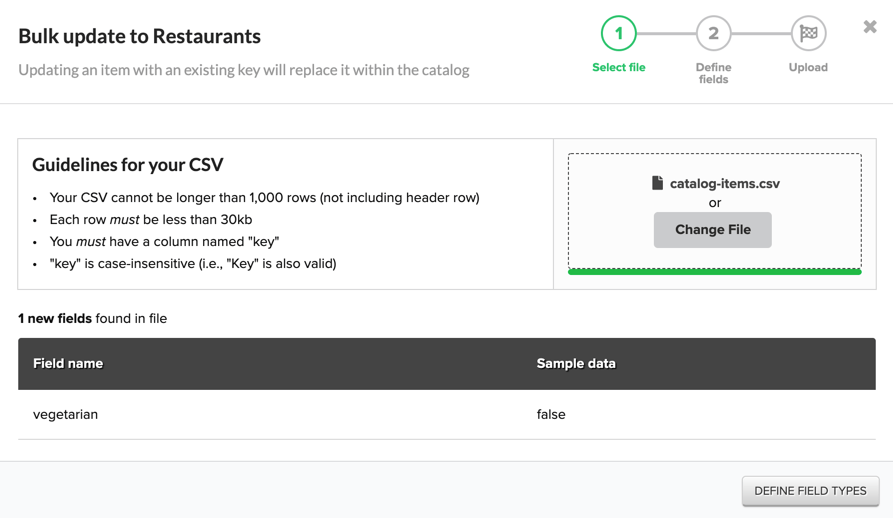Click the Upload step flag icon

click(808, 34)
